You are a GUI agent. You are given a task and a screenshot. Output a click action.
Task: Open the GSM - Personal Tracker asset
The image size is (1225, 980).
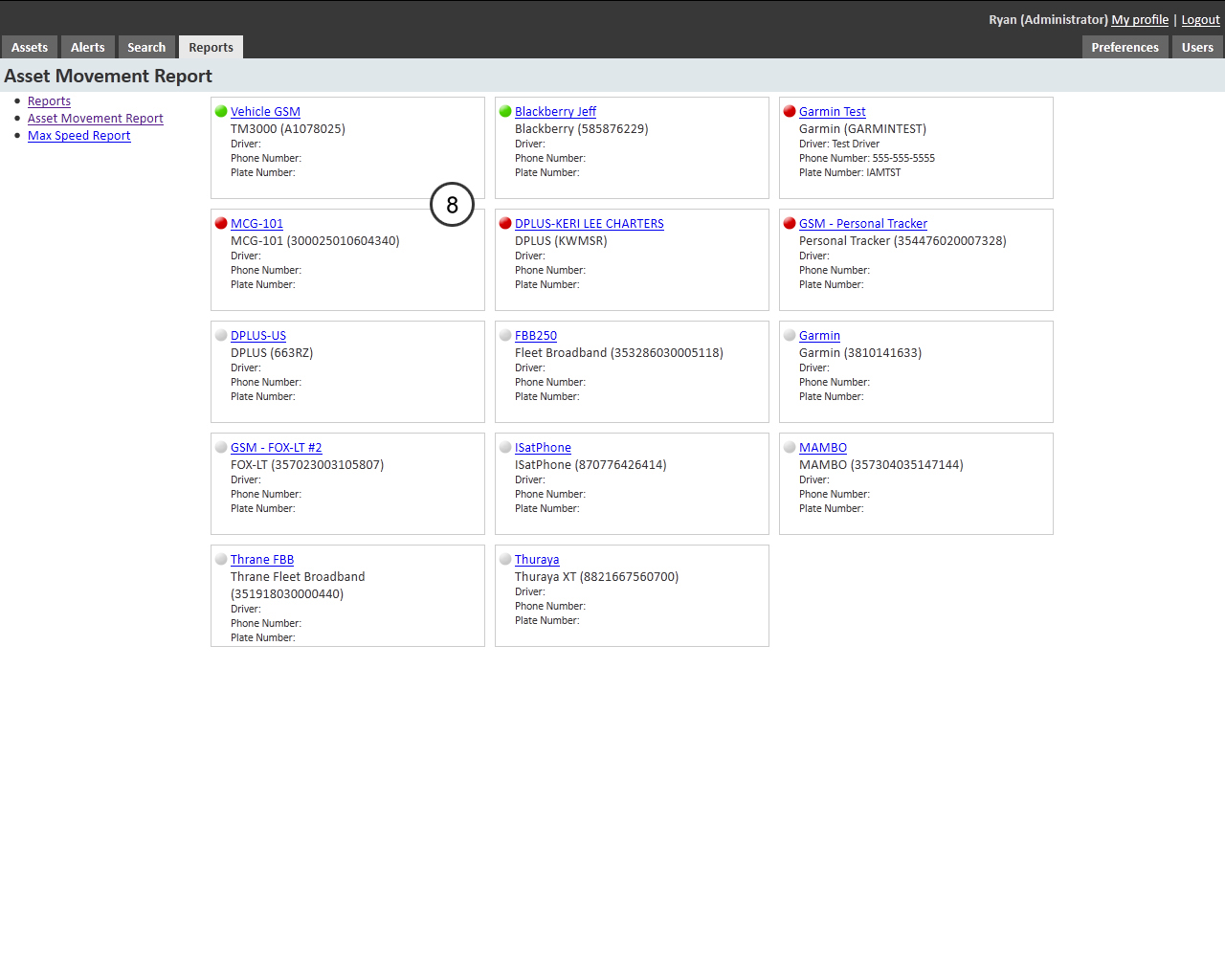(862, 224)
